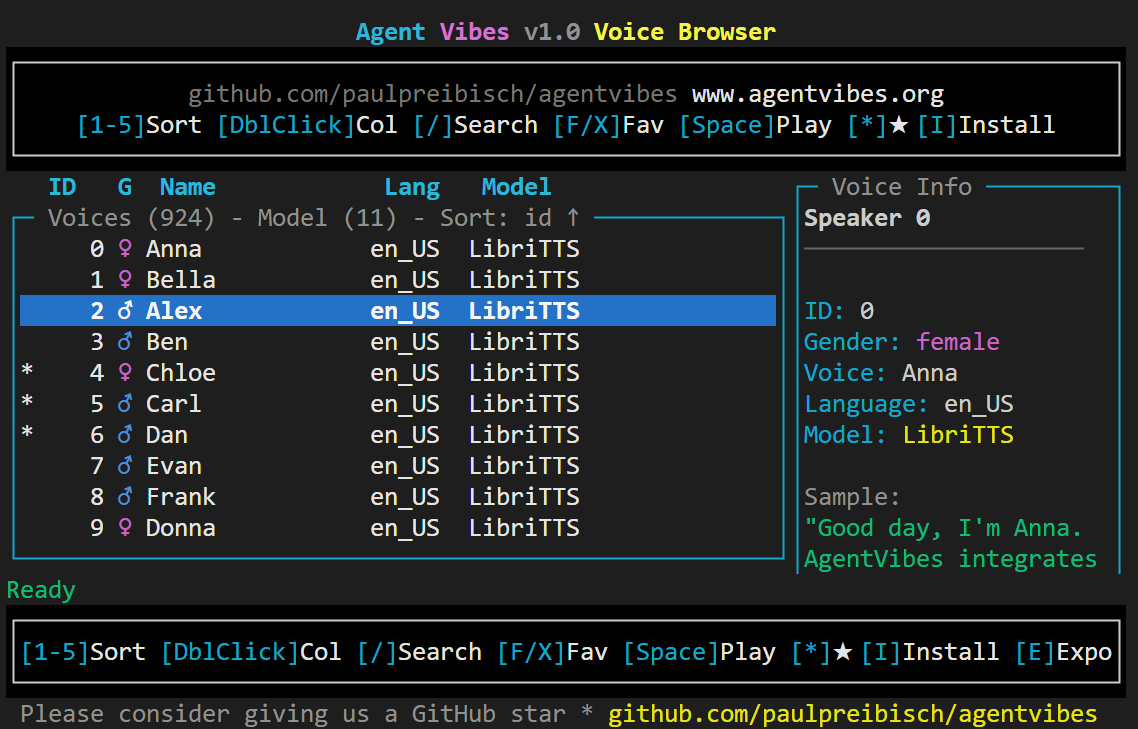Image resolution: width=1138 pixels, height=729 pixels.
Task: Sort by the Name column header
Action: [188, 187]
